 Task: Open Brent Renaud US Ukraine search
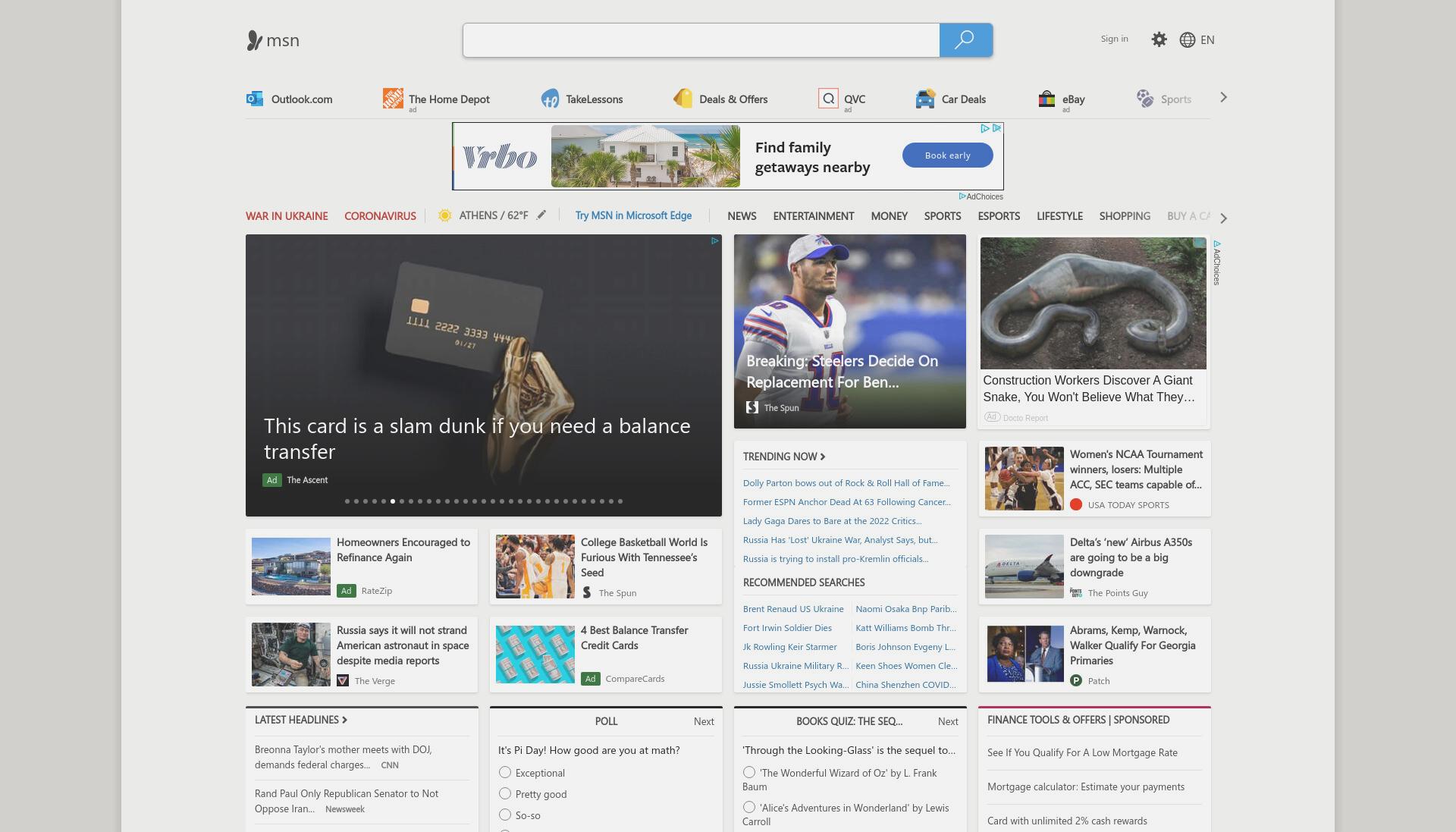pos(793,609)
